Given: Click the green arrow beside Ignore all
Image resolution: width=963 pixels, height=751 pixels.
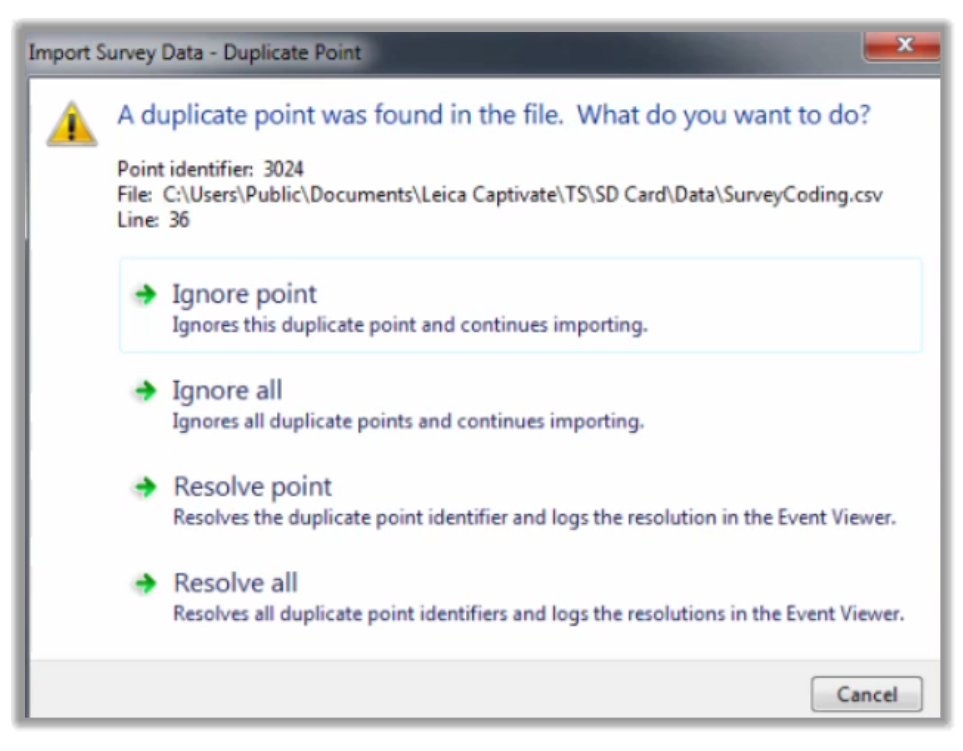Looking at the screenshot, I should (146, 391).
